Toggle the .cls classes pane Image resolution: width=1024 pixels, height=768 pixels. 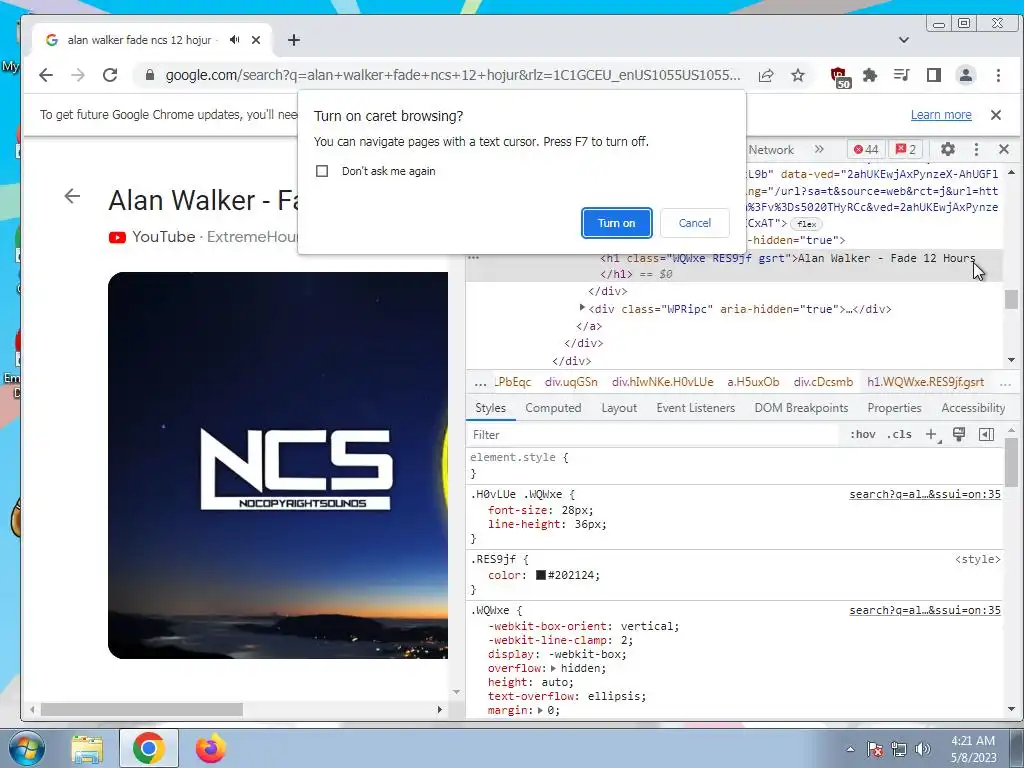click(899, 435)
